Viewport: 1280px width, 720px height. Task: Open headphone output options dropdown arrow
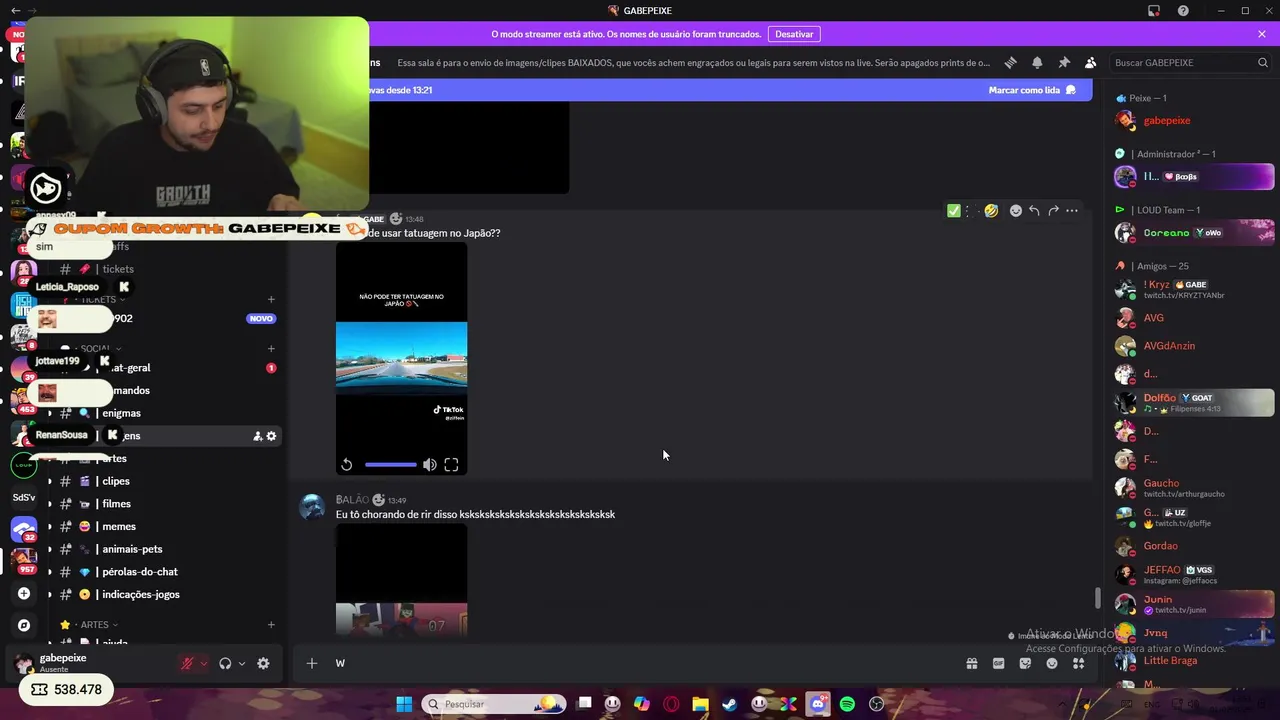pos(241,663)
